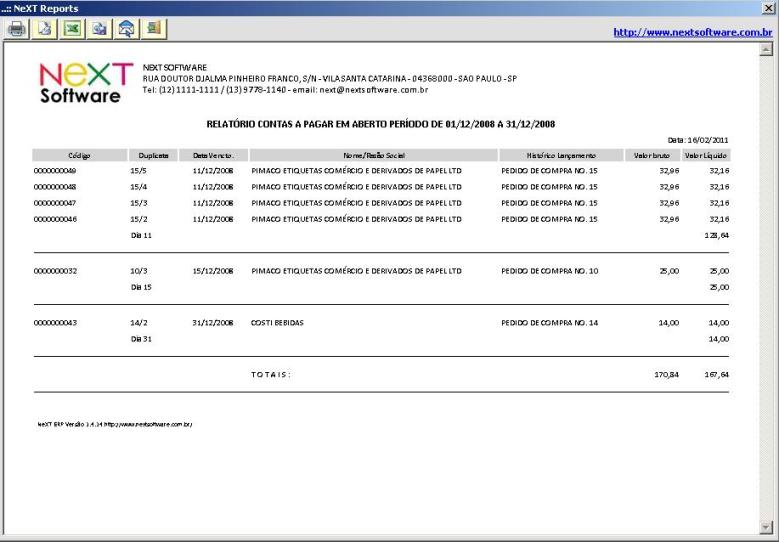Click duplicata 10/3 cell
This screenshot has height=542, width=779.
[139, 271]
